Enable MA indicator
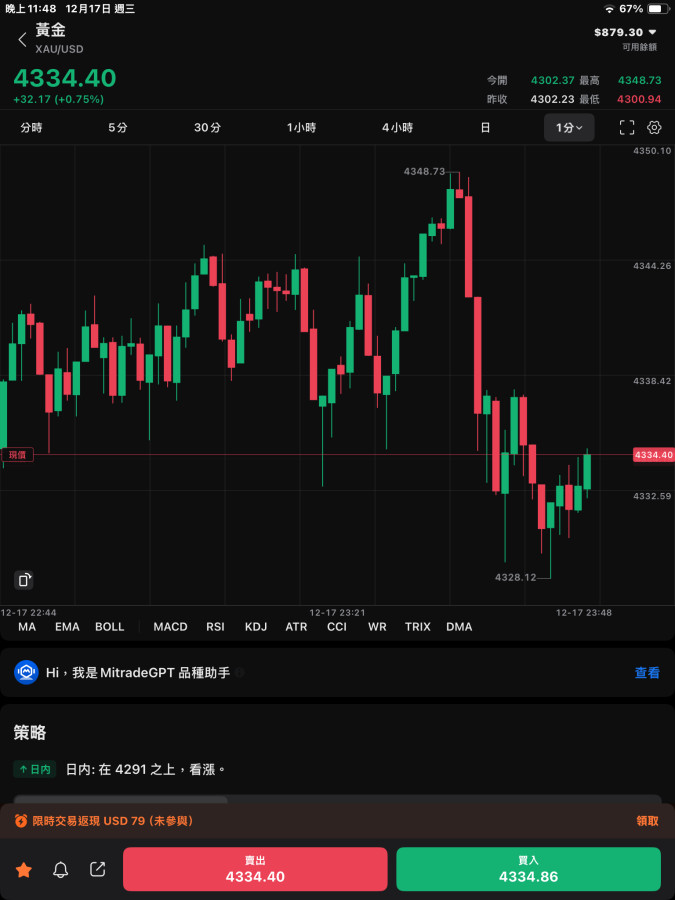675x900 pixels. (27, 627)
